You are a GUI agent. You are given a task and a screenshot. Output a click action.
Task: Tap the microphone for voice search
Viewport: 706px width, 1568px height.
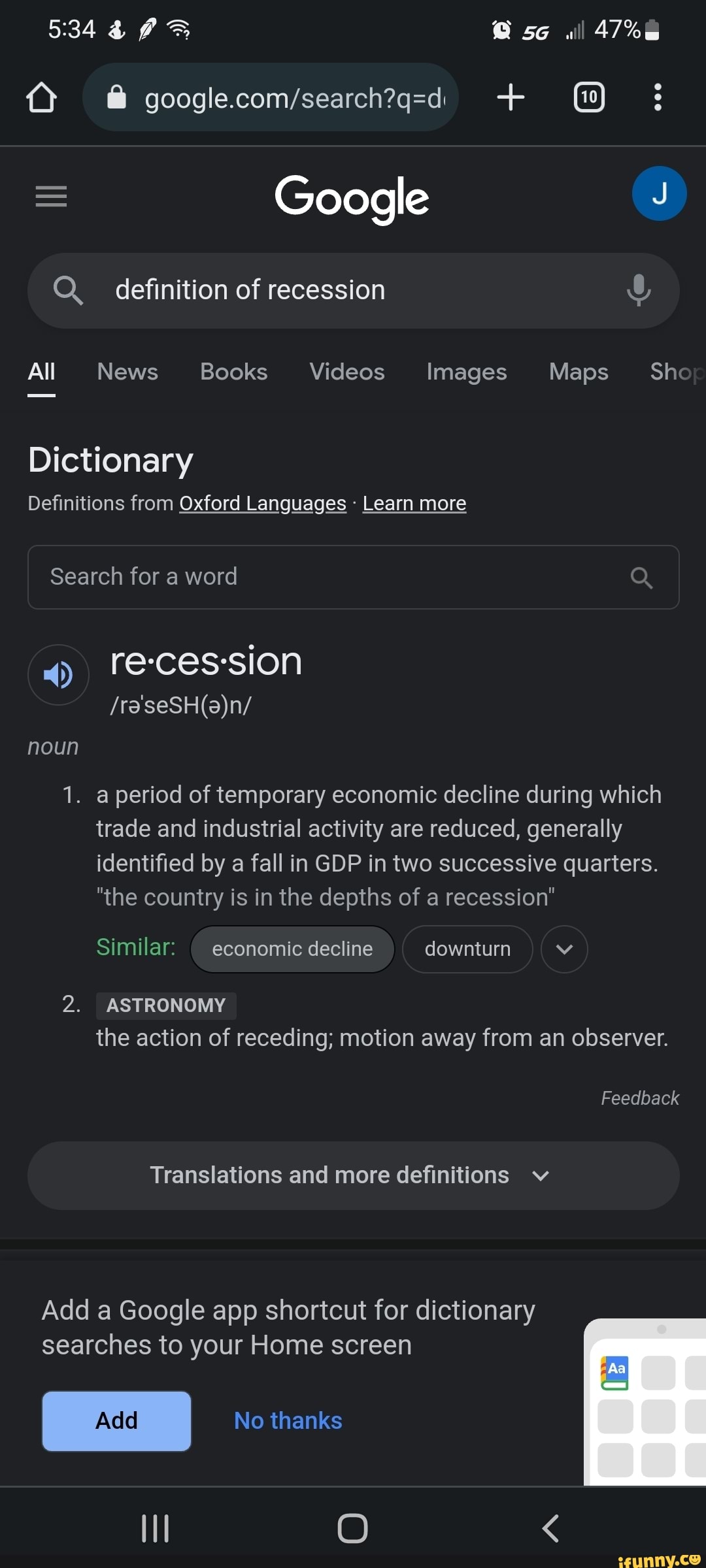coord(638,290)
